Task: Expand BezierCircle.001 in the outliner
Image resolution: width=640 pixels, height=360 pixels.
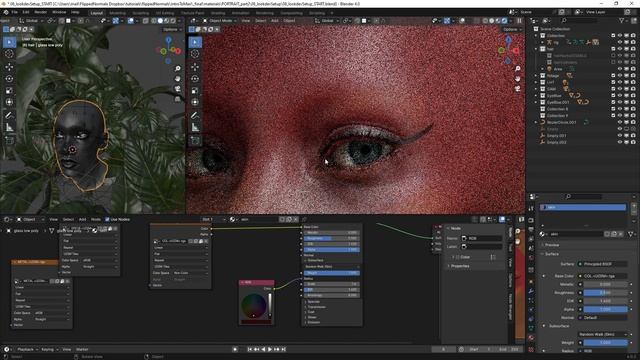Action: pyautogui.click(x=536, y=122)
